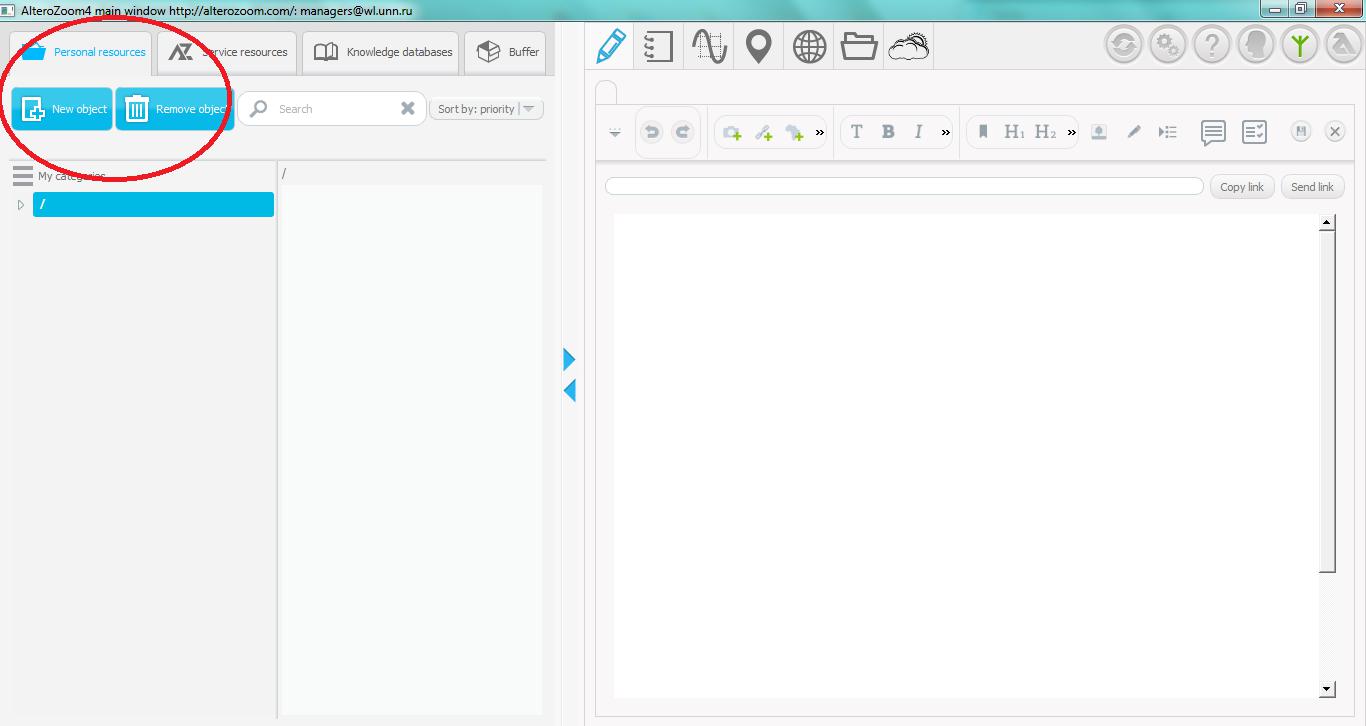Image resolution: width=1366 pixels, height=726 pixels.
Task: Open settings with the gears icon
Action: coord(1166,46)
